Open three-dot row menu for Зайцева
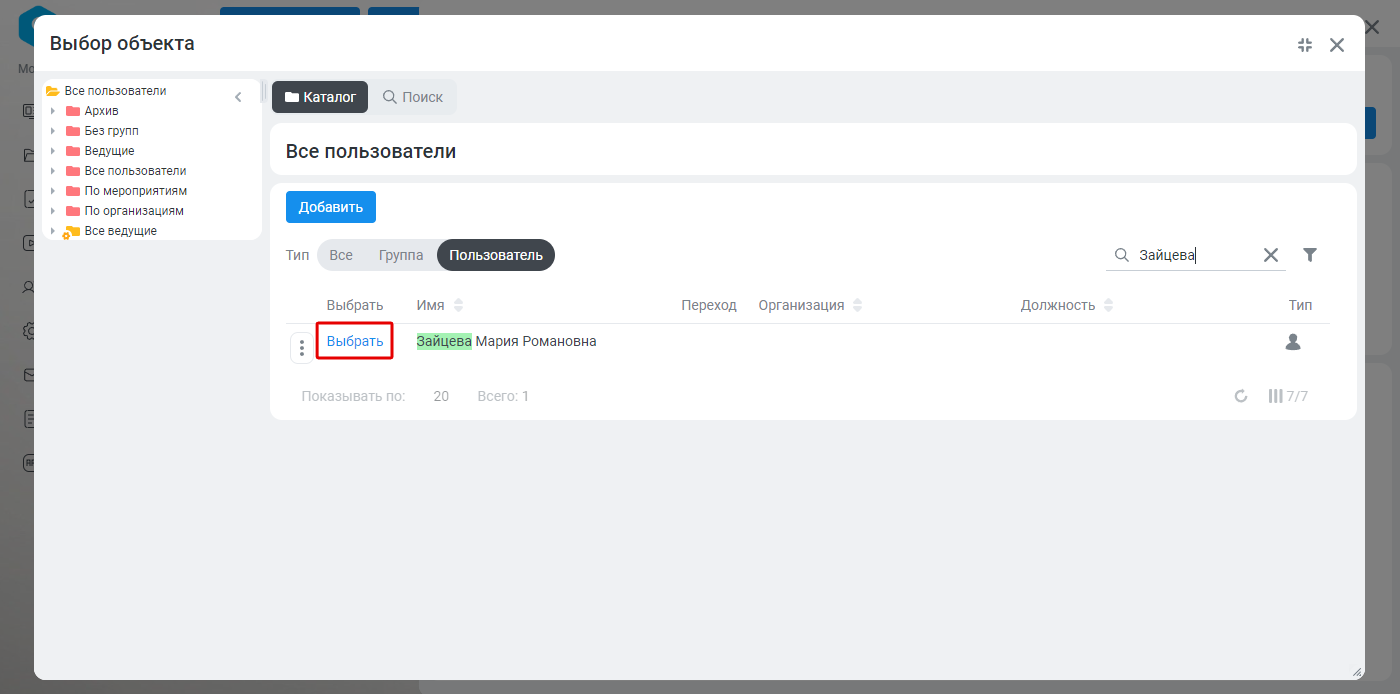 [302, 348]
